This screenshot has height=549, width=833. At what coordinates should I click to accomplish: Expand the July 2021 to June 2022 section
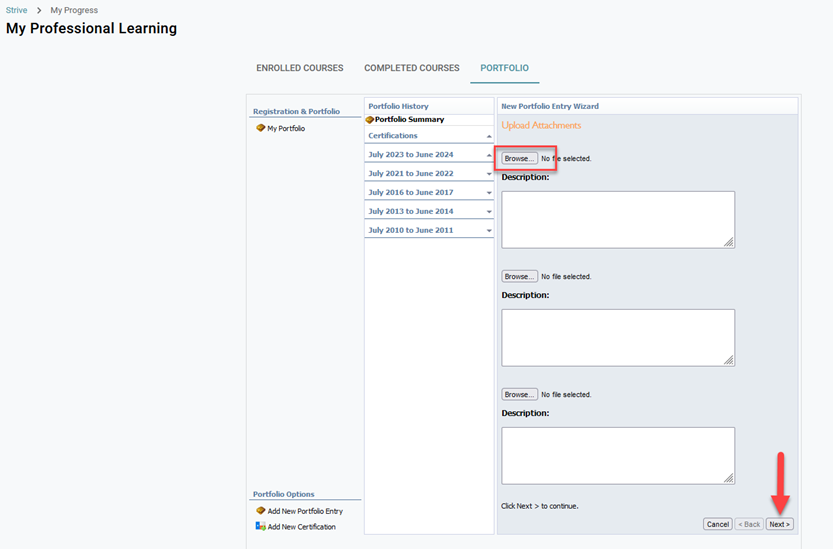coord(489,174)
